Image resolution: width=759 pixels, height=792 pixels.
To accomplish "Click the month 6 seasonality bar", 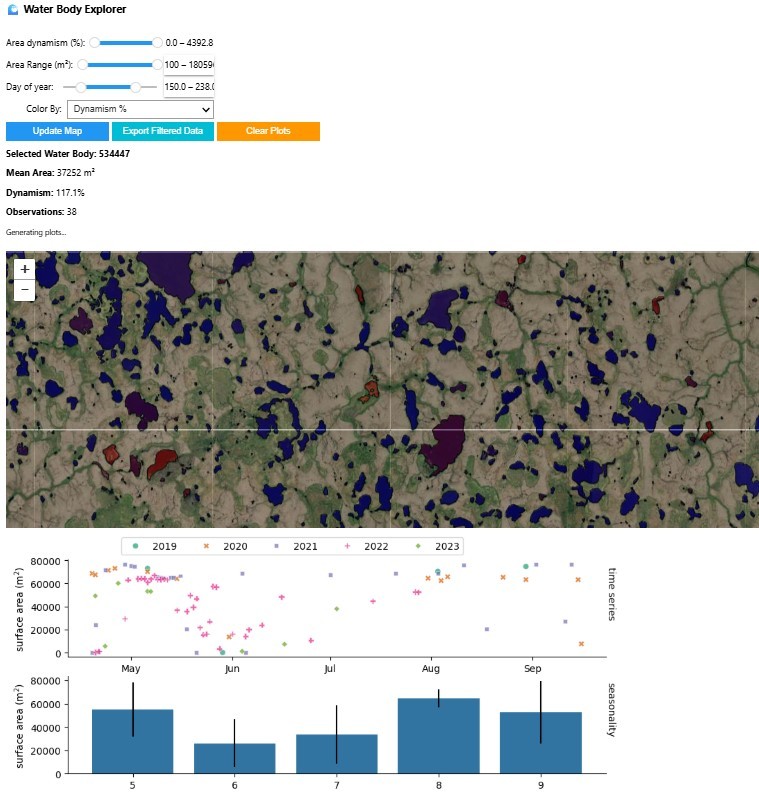I will click(234, 758).
